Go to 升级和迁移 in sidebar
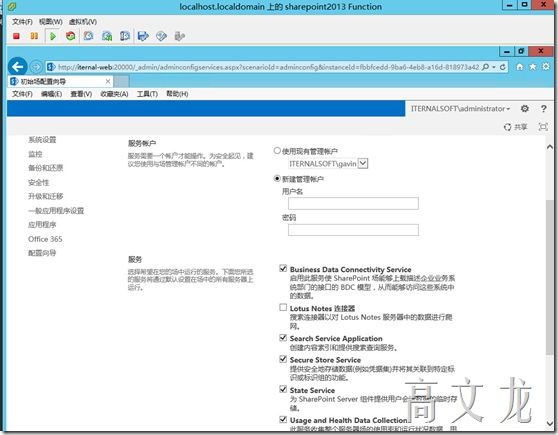 (46, 196)
